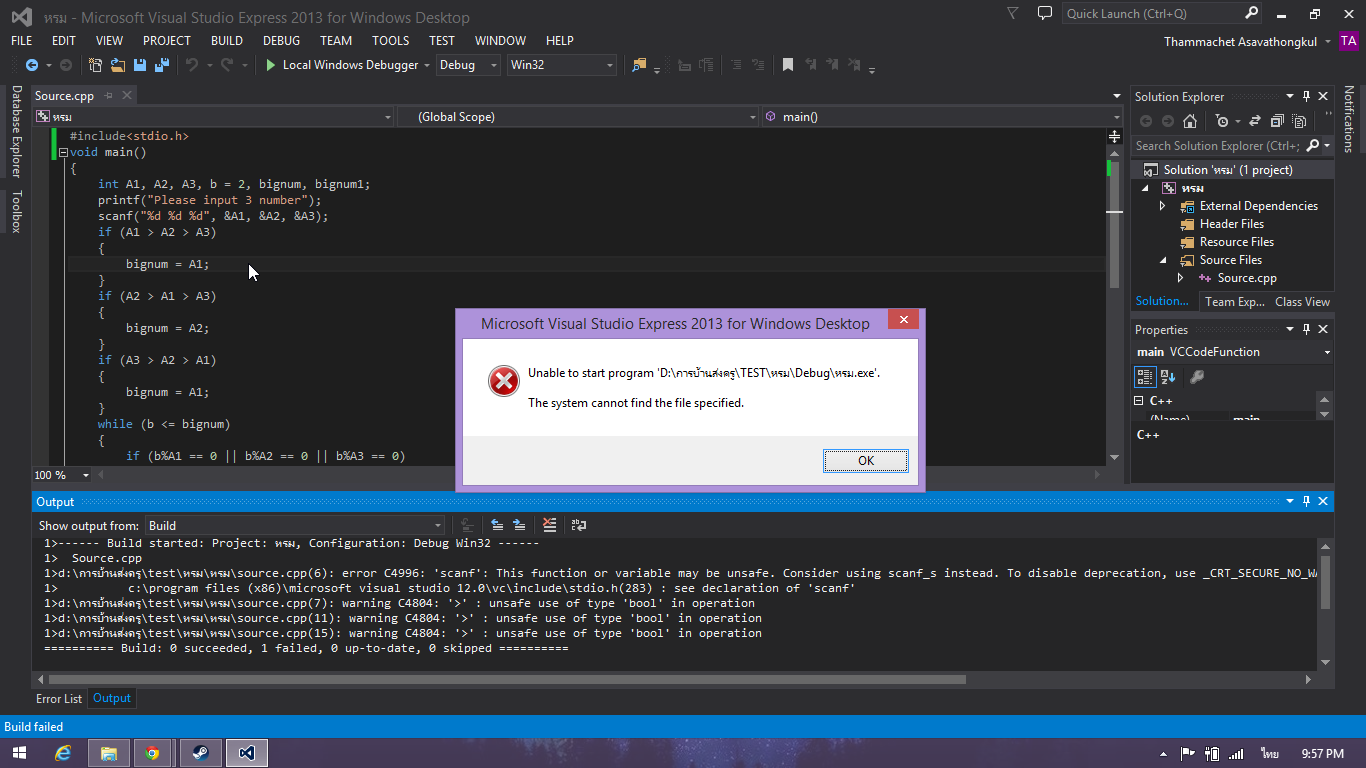Image resolution: width=1366 pixels, height=768 pixels.
Task: Expand External Dependencies node
Action: click(x=1162, y=206)
